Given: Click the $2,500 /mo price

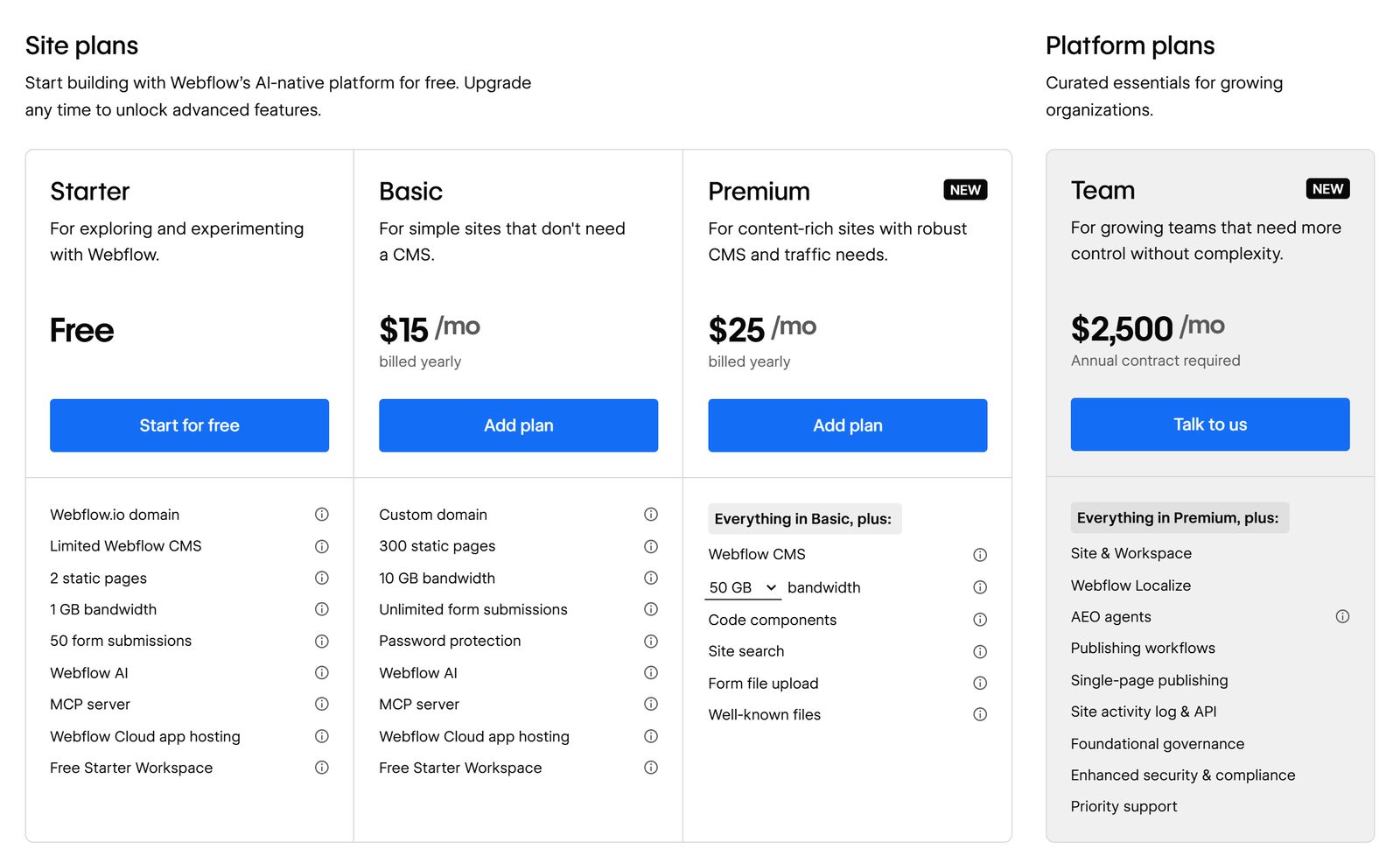Looking at the screenshot, I should click(1147, 328).
